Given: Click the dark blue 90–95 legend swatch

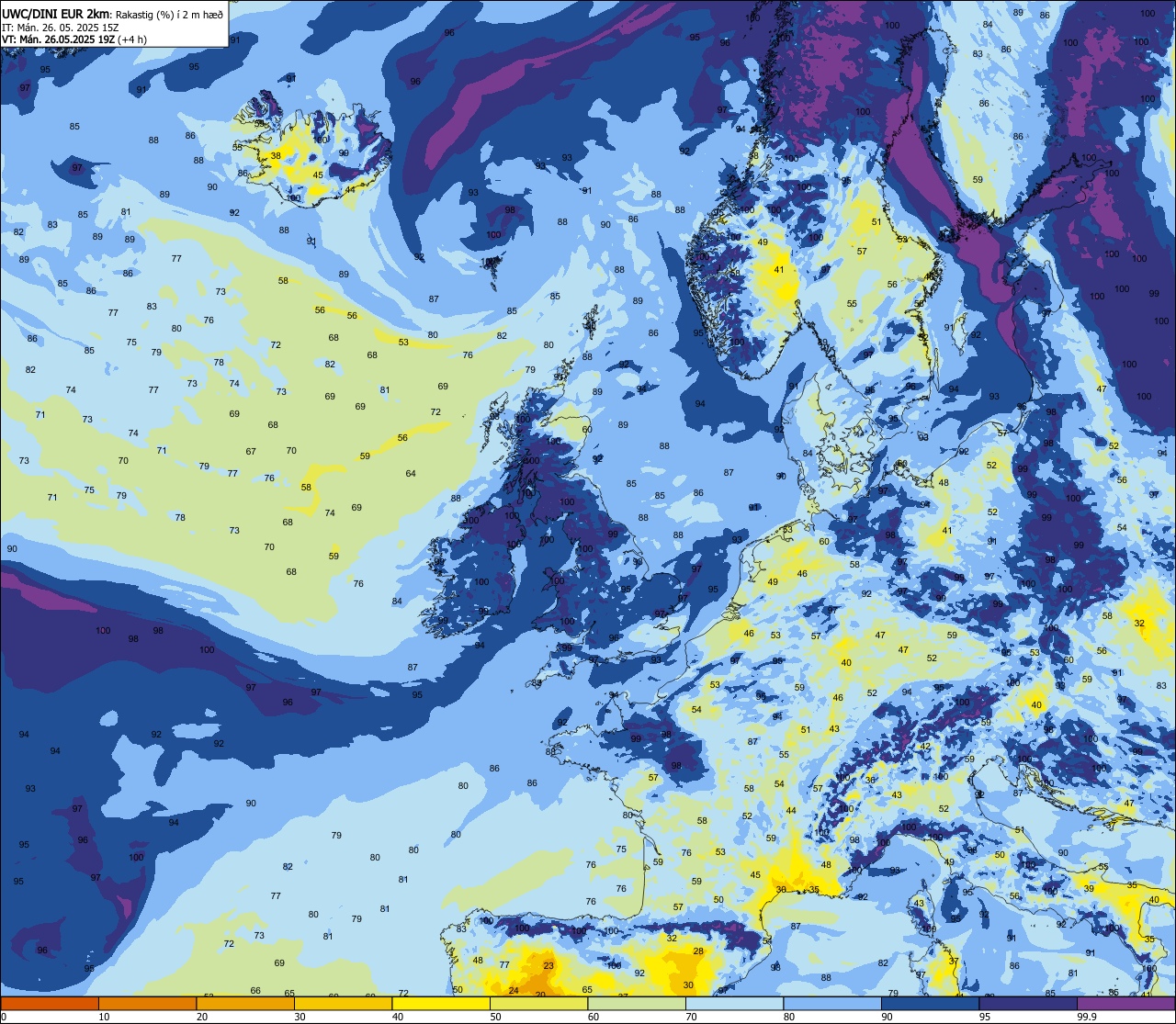Looking at the screenshot, I should 930,1003.
